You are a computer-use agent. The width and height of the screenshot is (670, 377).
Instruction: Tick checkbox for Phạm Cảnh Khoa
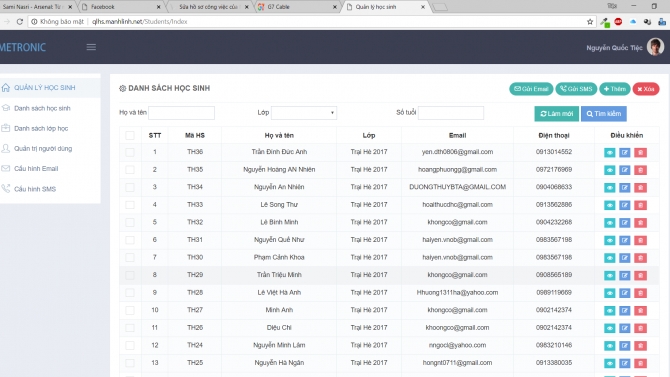pos(130,257)
